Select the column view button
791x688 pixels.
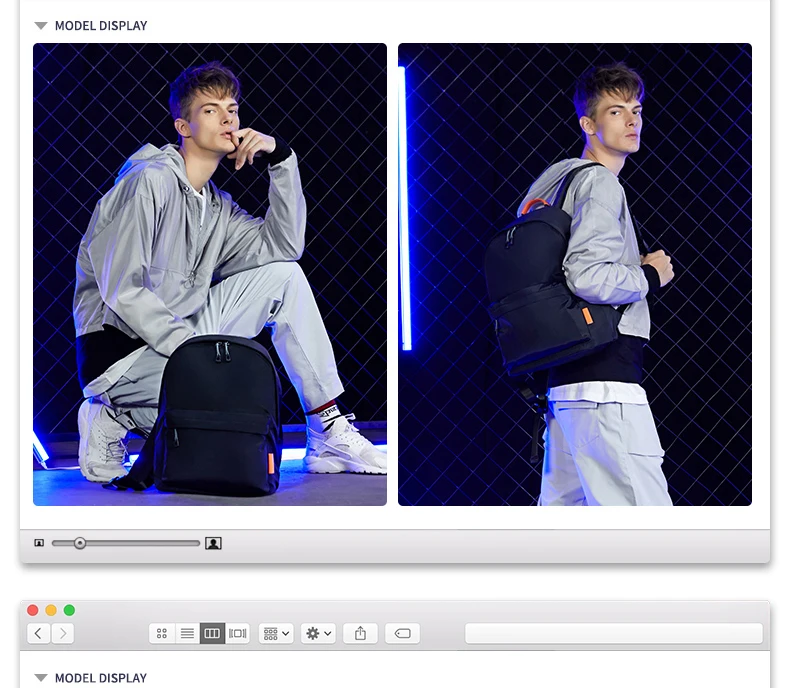pos(212,633)
